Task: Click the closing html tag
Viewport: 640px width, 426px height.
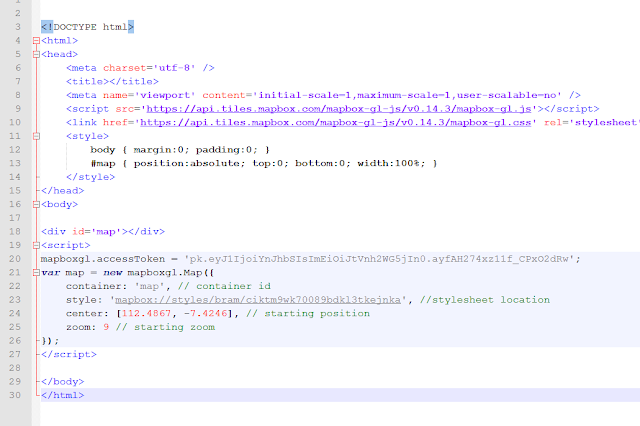Action: coord(62,395)
